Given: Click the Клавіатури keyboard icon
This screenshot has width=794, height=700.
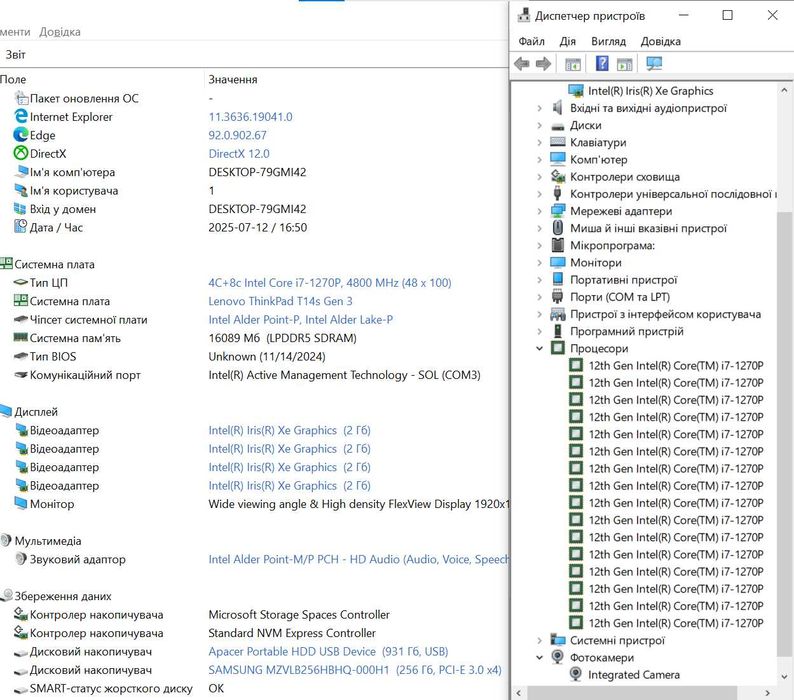Looking at the screenshot, I should point(558,142).
